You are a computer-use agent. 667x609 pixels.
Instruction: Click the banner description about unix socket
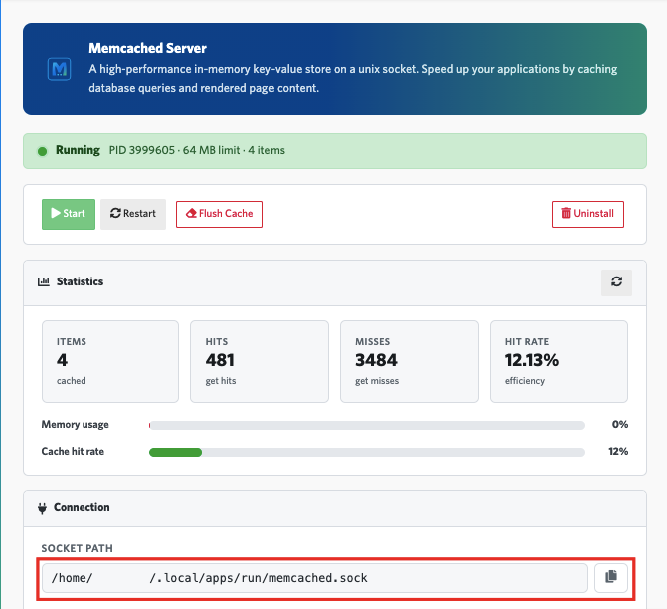[353, 79]
